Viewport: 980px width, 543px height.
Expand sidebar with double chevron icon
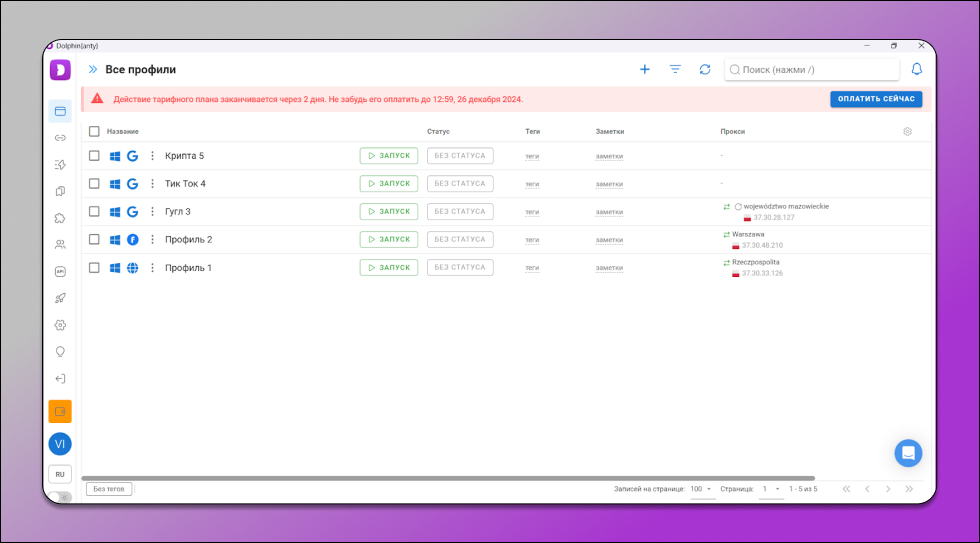tap(93, 69)
